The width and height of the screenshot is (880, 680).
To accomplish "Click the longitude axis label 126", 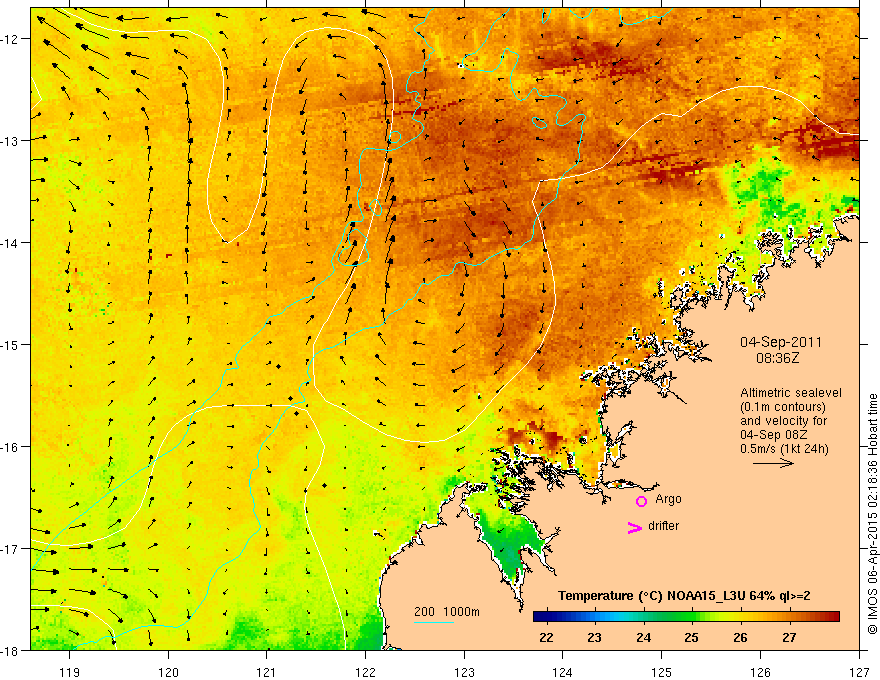I will [760, 672].
